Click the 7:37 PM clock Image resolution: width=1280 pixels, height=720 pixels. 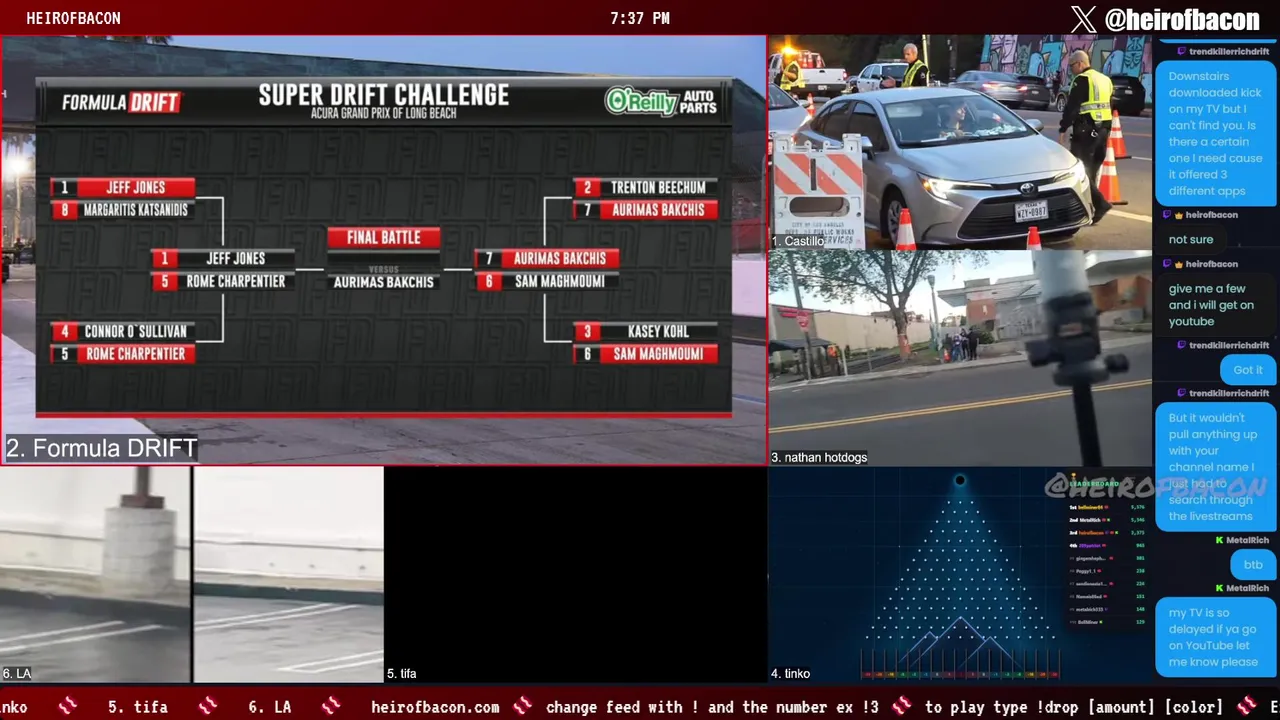tap(640, 18)
